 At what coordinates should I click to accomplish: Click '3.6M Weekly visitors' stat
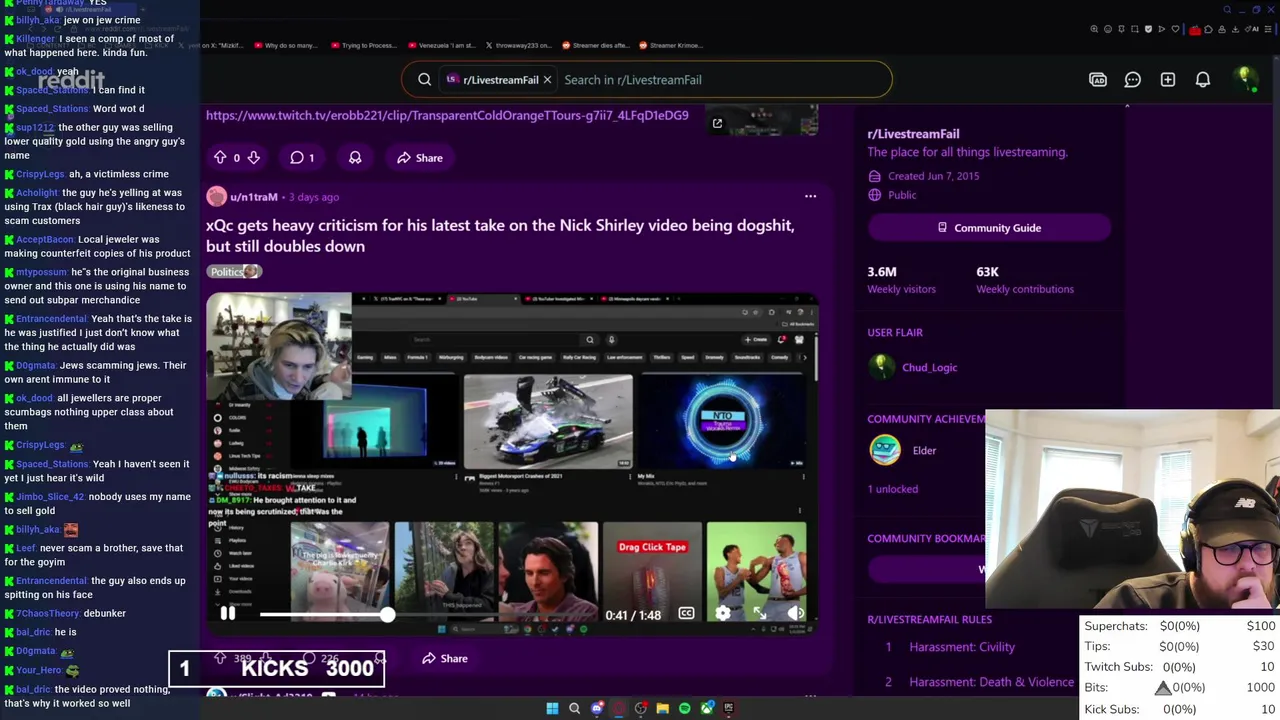[901, 280]
